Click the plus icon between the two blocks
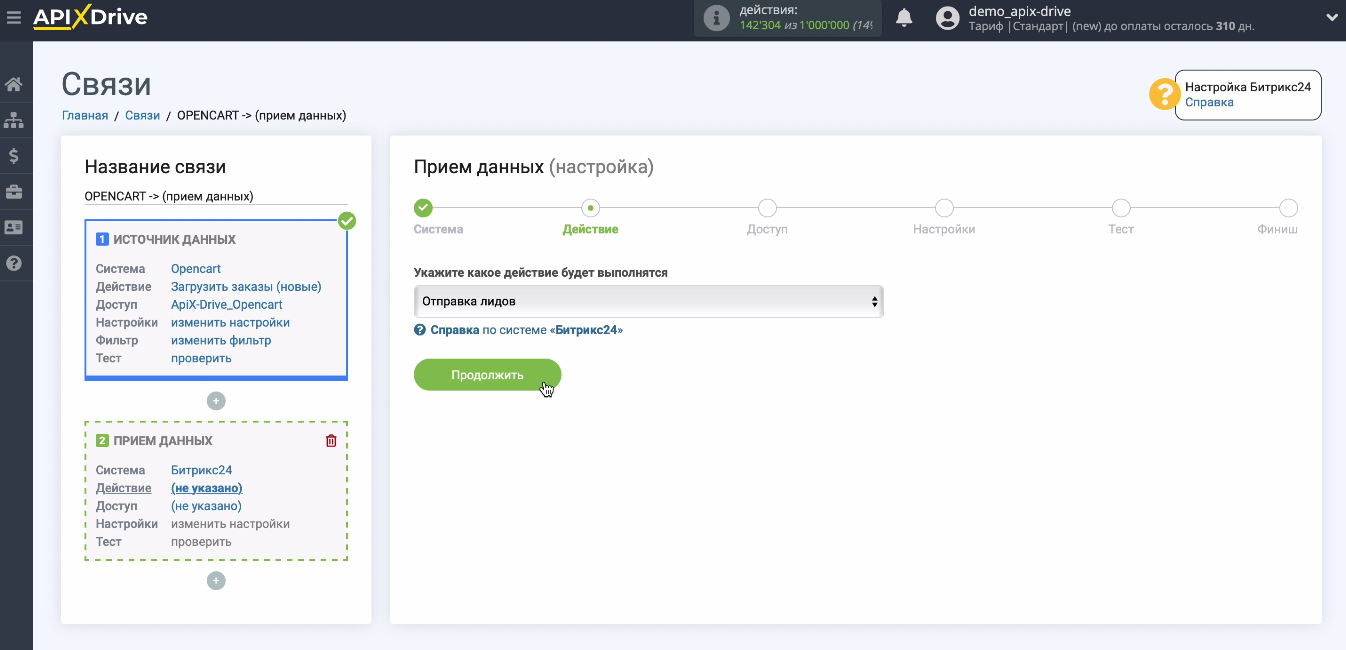The width and height of the screenshot is (1346, 650). point(216,401)
